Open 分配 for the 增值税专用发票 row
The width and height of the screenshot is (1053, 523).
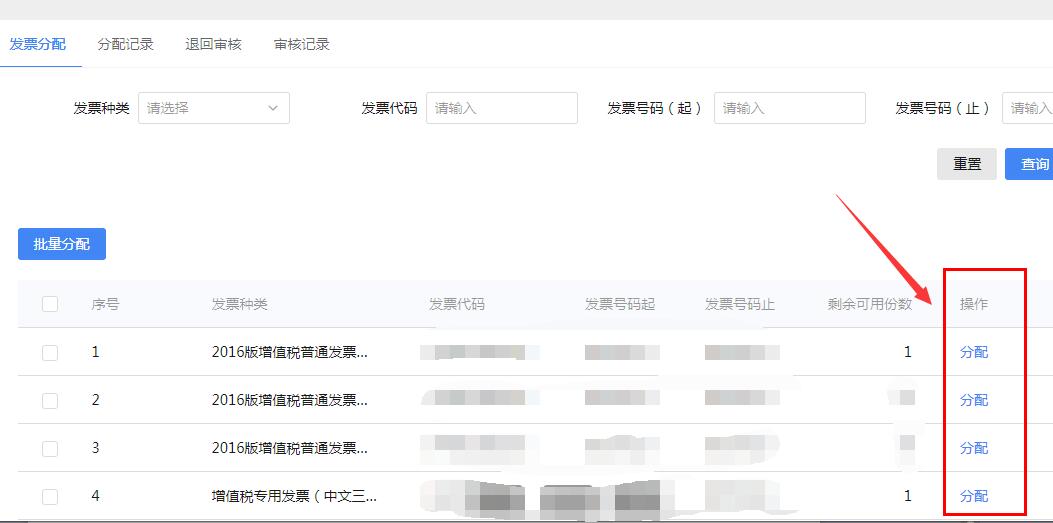coord(973,496)
